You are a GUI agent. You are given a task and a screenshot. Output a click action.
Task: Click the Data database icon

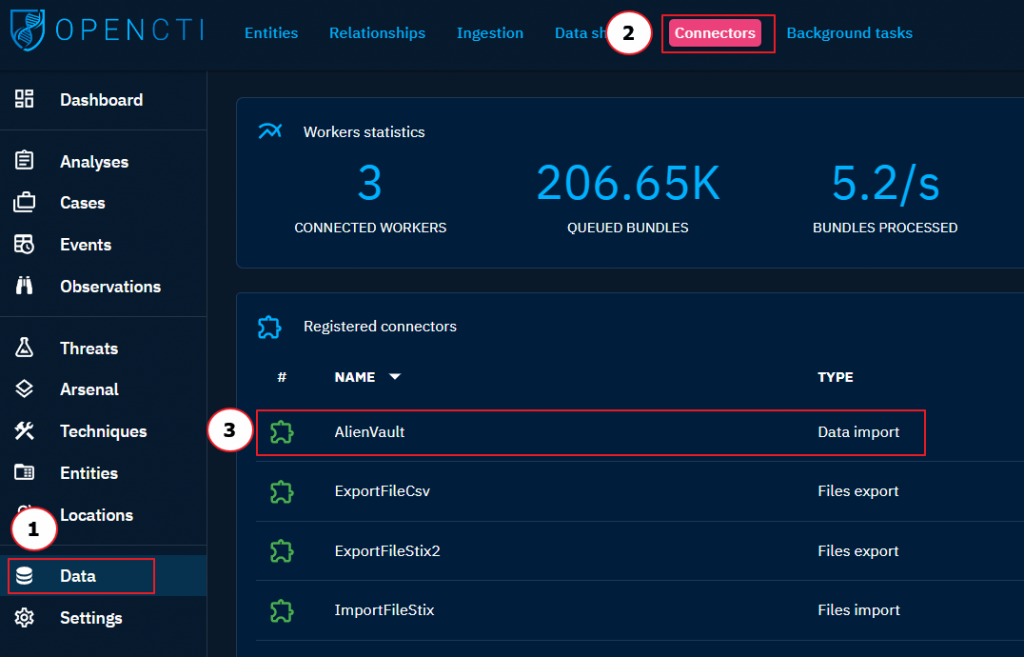click(24, 575)
